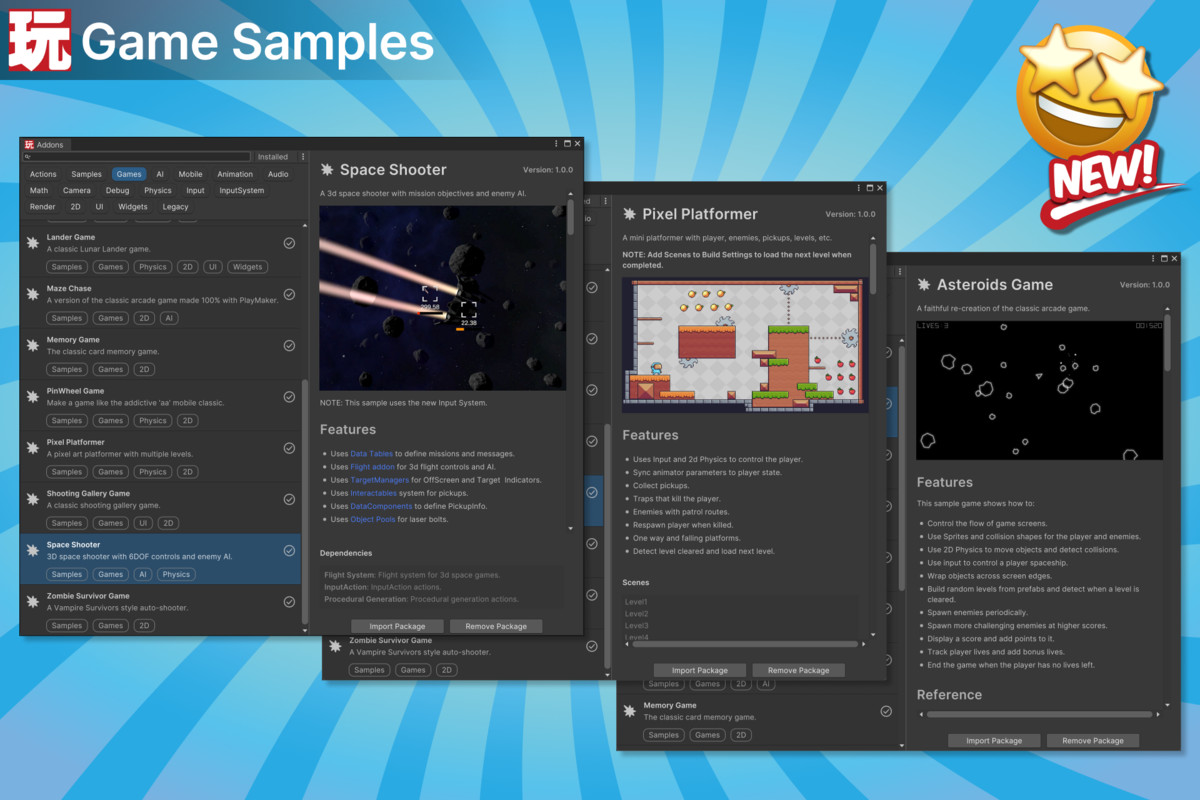Click the burst icon beside the Pixel Platformer heading

click(629, 214)
